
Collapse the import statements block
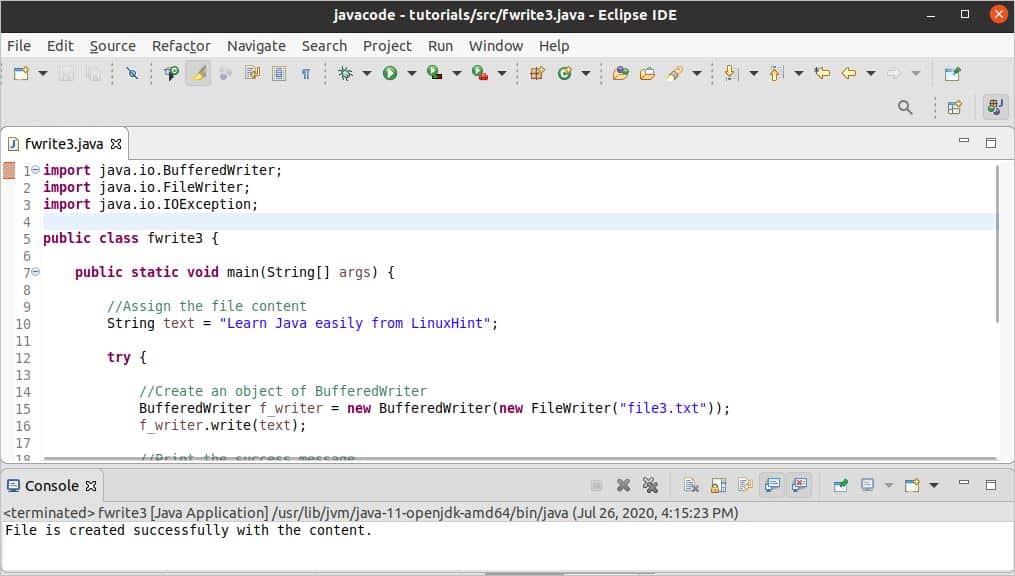point(35,170)
